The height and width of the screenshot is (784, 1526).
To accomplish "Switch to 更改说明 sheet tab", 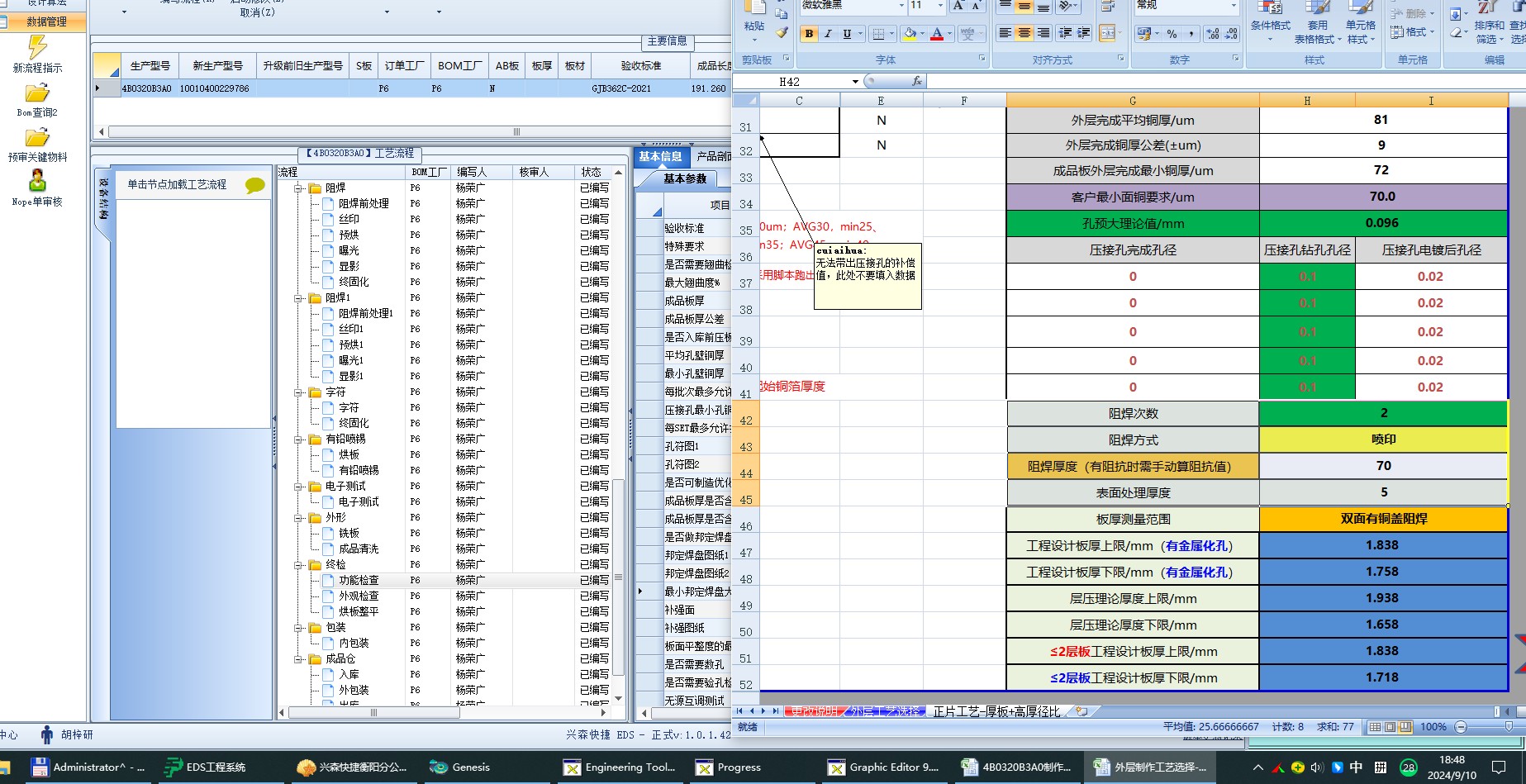I will click(814, 711).
